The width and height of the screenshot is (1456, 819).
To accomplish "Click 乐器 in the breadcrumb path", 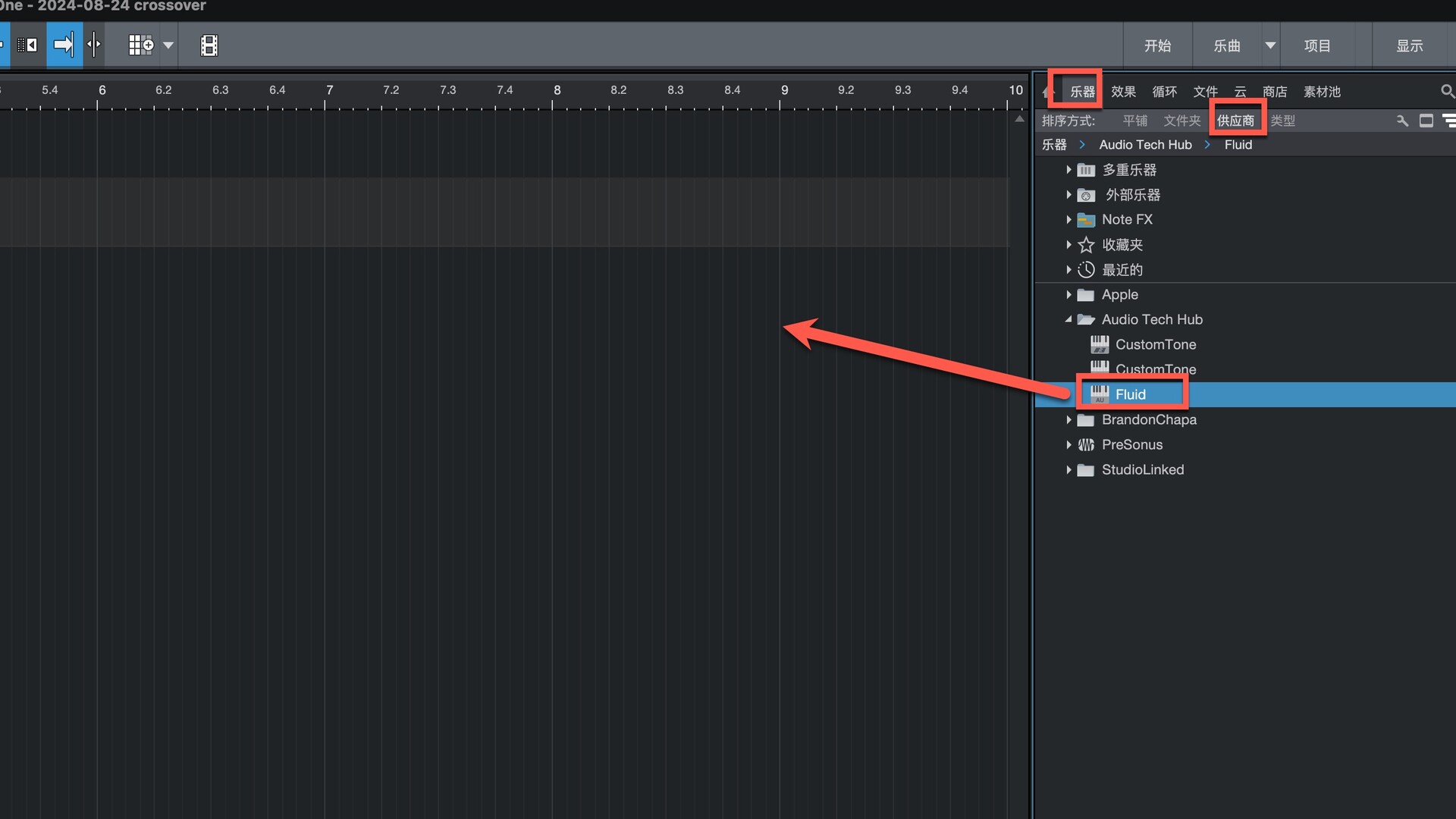I will pyautogui.click(x=1054, y=145).
